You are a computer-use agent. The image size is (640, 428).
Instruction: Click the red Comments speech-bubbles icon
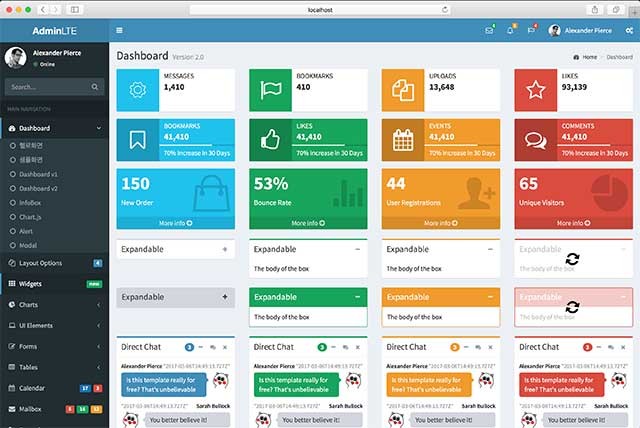(x=536, y=140)
